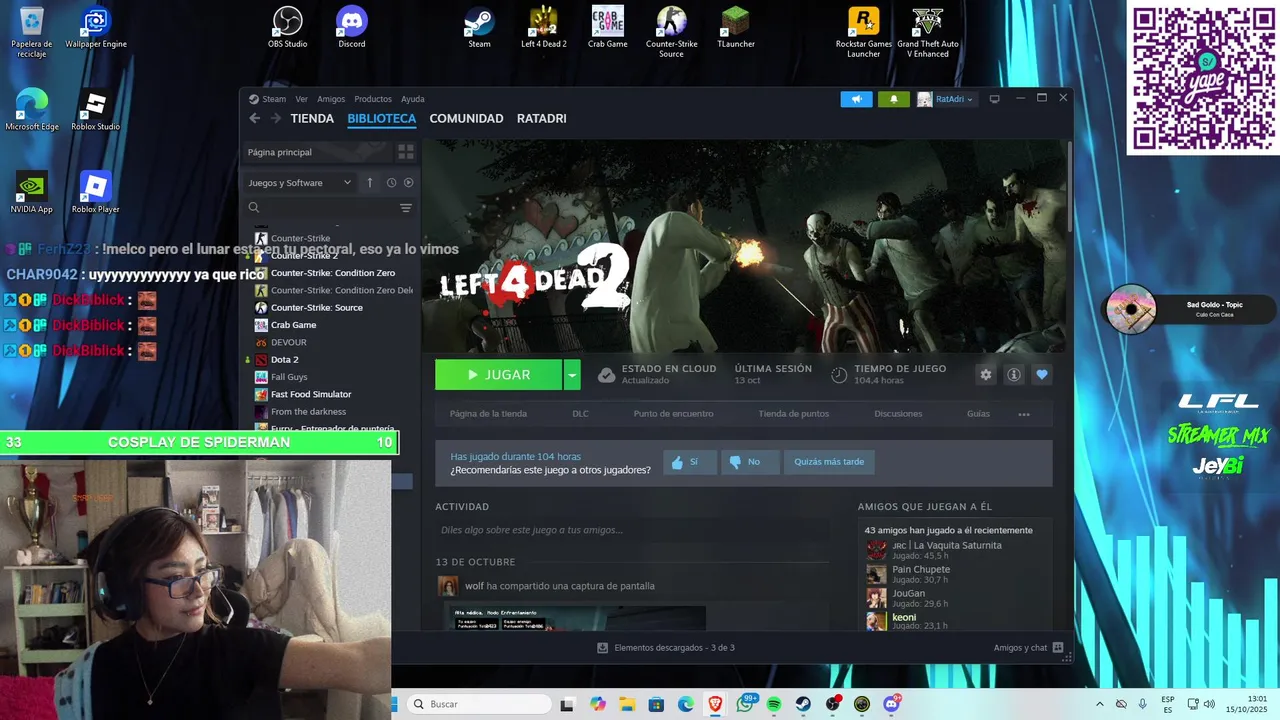1280x720 pixels.
Task: Filter library by ready-to-play icon
Action: coord(408,183)
